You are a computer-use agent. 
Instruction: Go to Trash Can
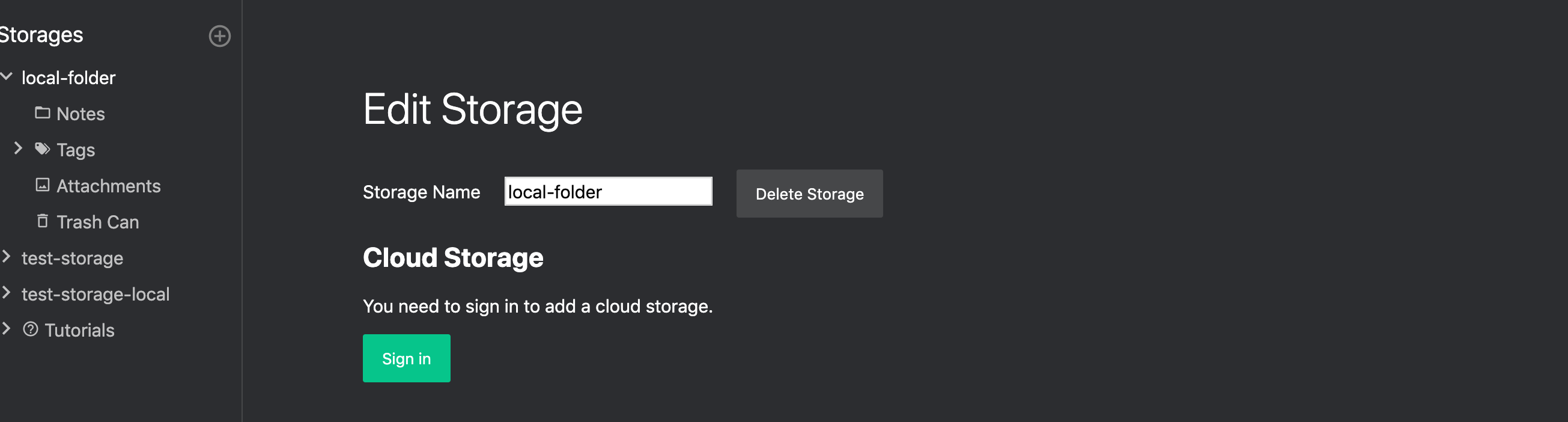[x=97, y=222]
